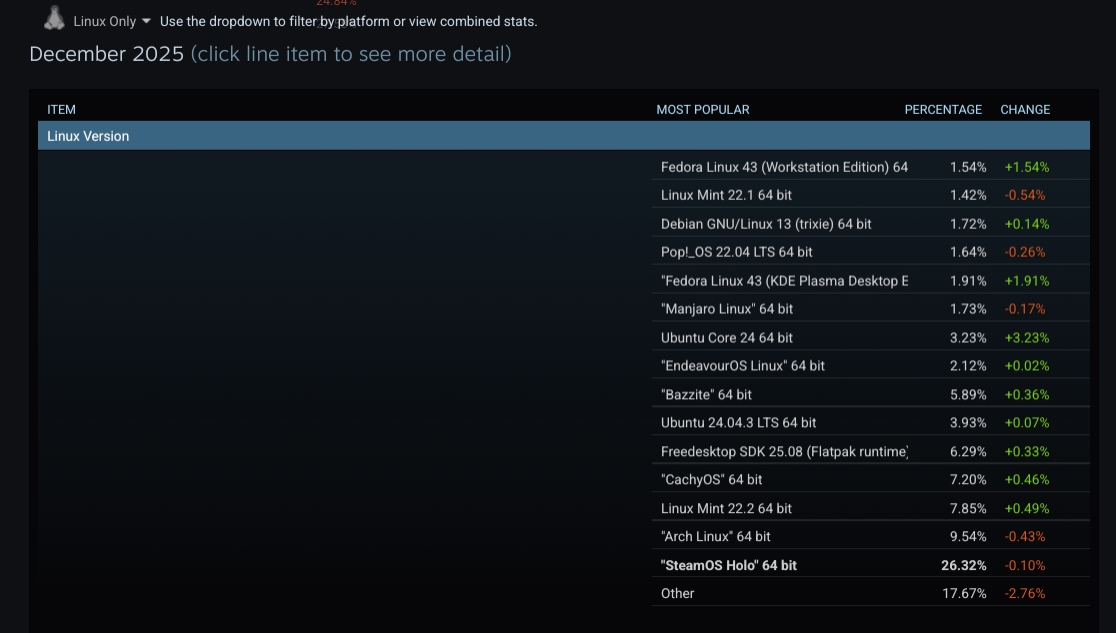Click the 1.54% Fedora Workstation percentage

pyautogui.click(x=968, y=167)
